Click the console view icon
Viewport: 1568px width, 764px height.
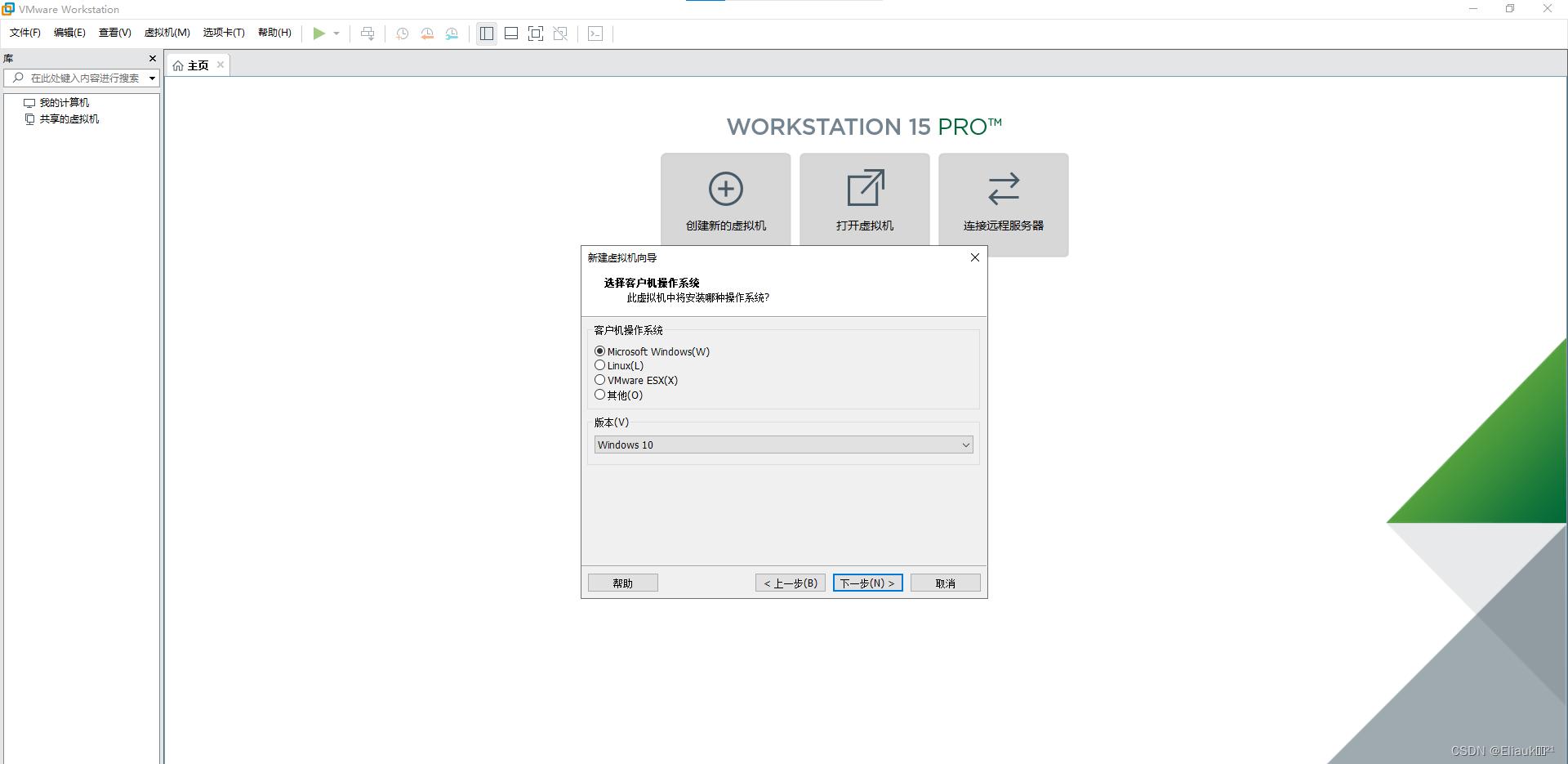tap(595, 34)
